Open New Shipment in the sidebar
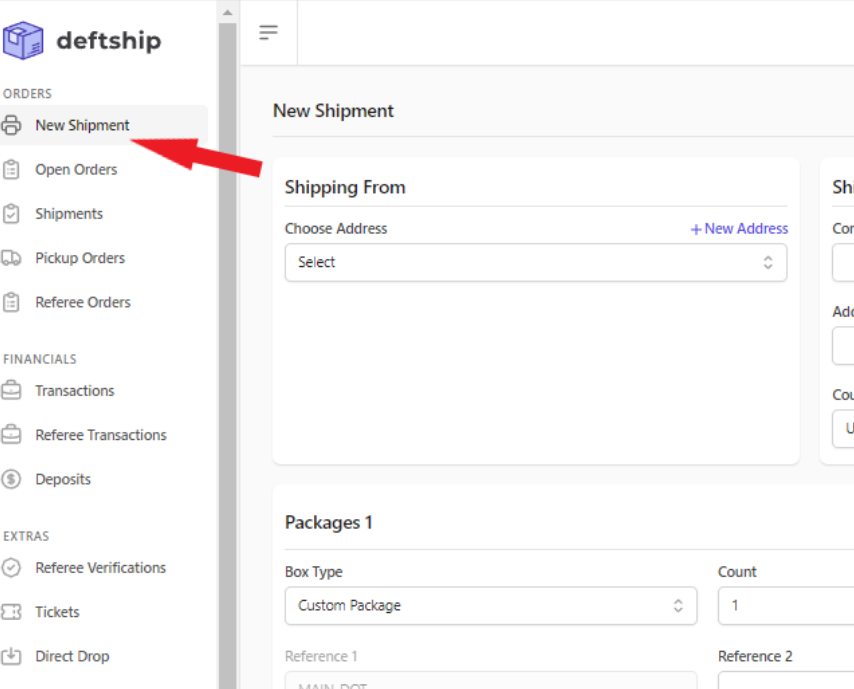 tap(103, 125)
